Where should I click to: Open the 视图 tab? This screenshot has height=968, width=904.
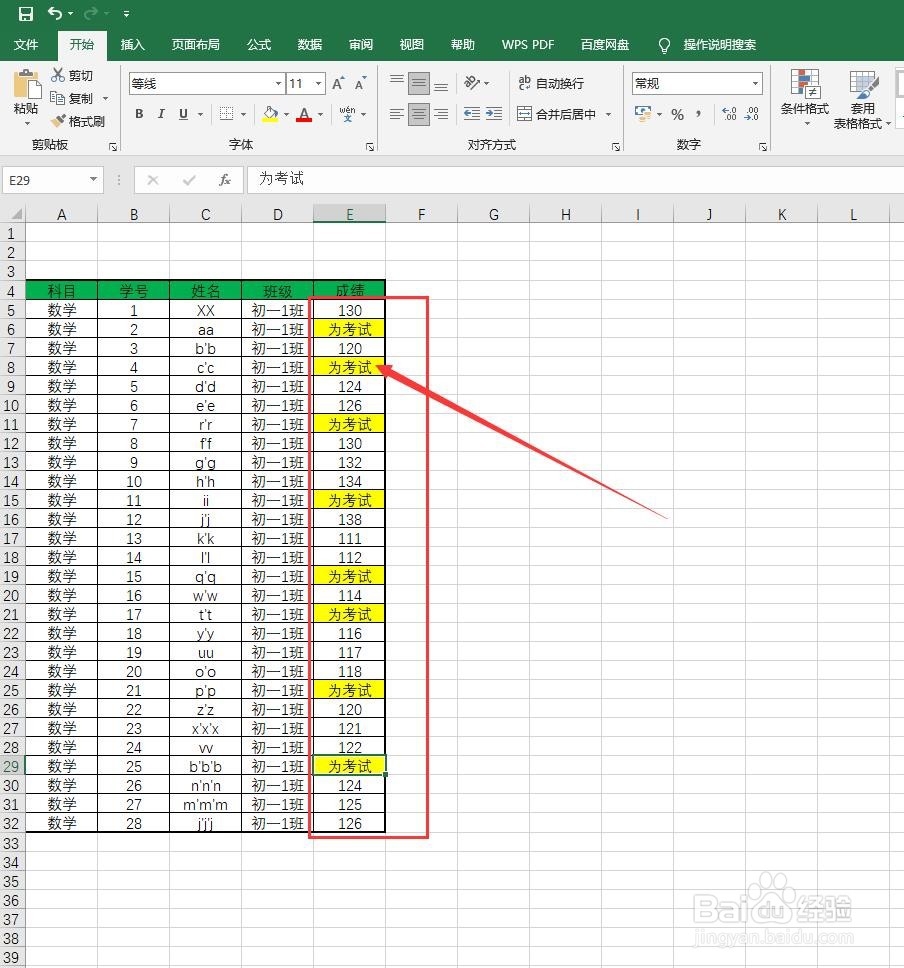pos(411,44)
